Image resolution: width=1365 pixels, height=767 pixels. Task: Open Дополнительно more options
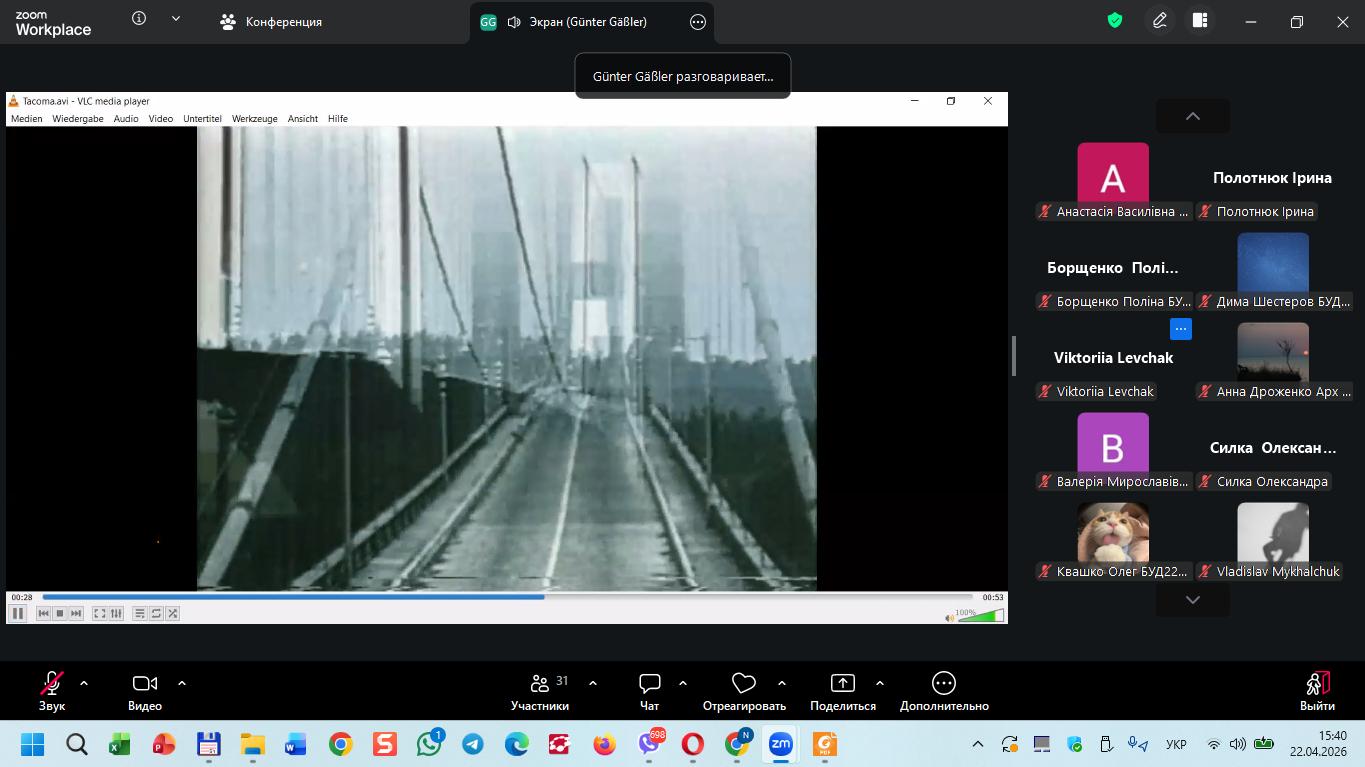[x=943, y=691]
